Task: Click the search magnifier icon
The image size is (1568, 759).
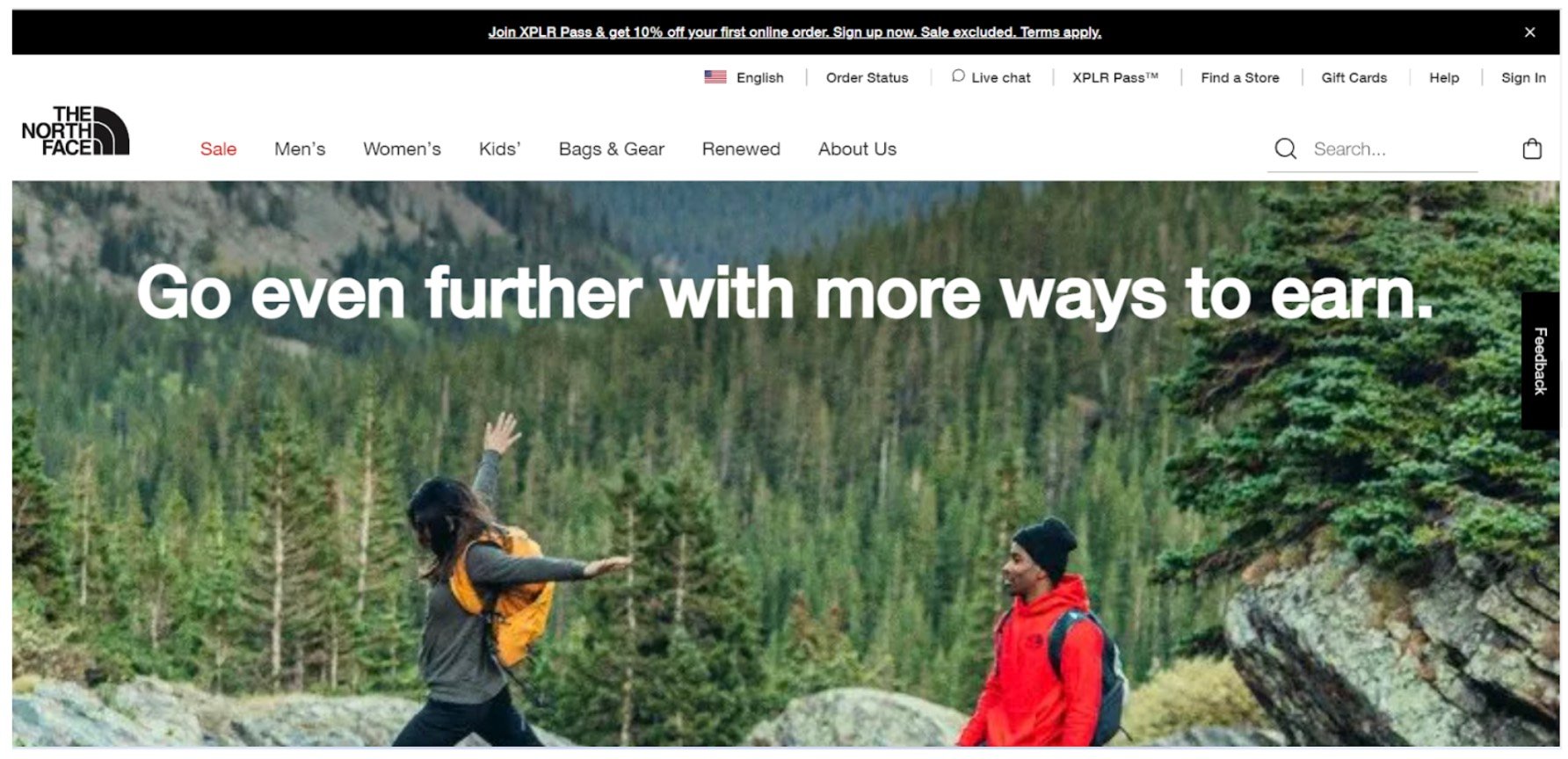Action: point(1285,148)
